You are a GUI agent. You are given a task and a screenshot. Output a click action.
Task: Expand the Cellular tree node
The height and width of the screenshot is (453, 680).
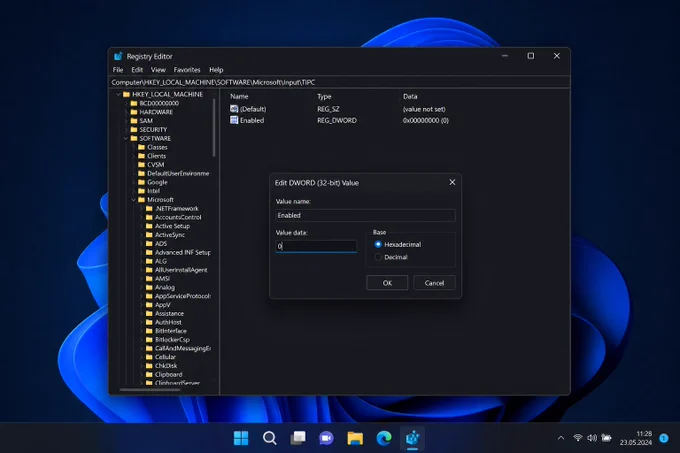pyautogui.click(x=142, y=357)
